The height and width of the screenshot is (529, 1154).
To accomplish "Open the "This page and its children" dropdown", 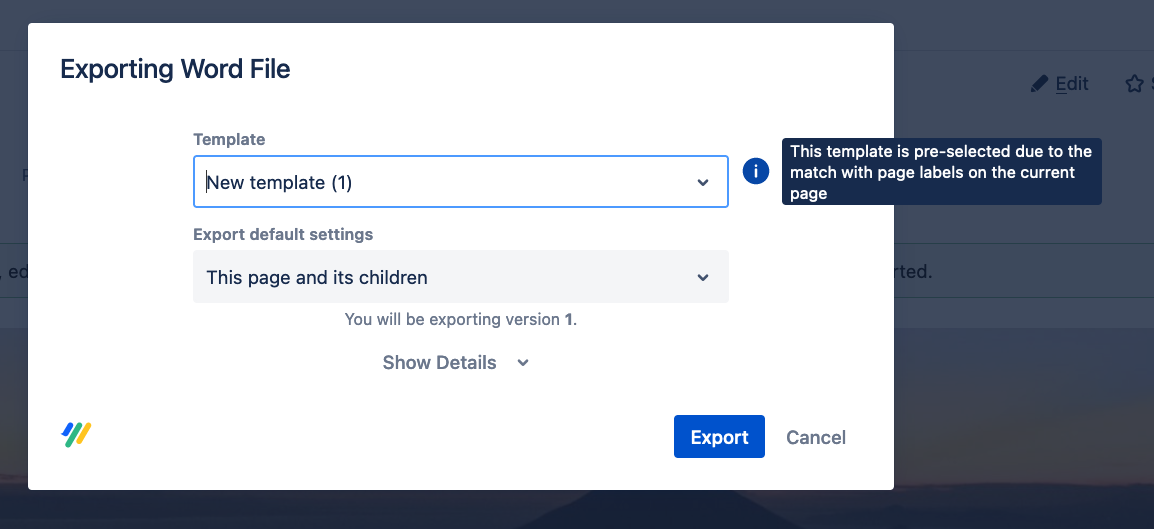I will [x=460, y=277].
